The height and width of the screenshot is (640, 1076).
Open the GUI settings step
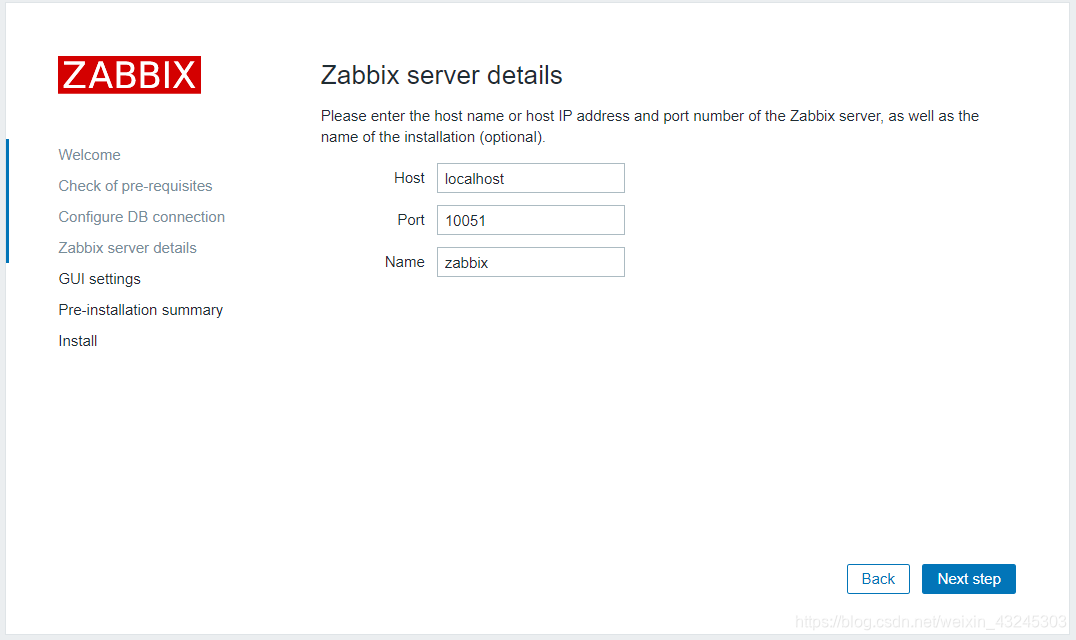[x=99, y=279]
